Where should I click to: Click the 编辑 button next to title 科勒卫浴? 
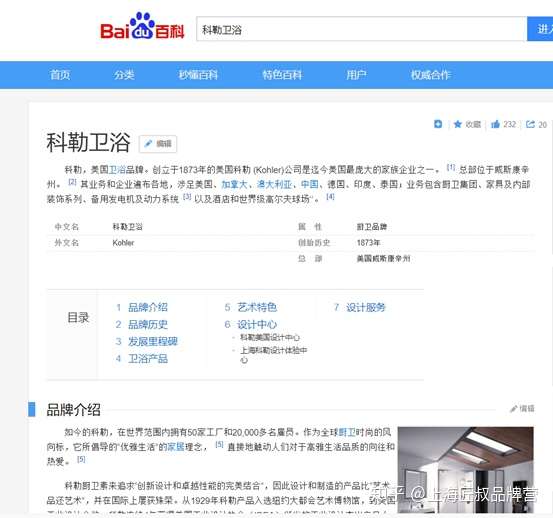point(158,144)
